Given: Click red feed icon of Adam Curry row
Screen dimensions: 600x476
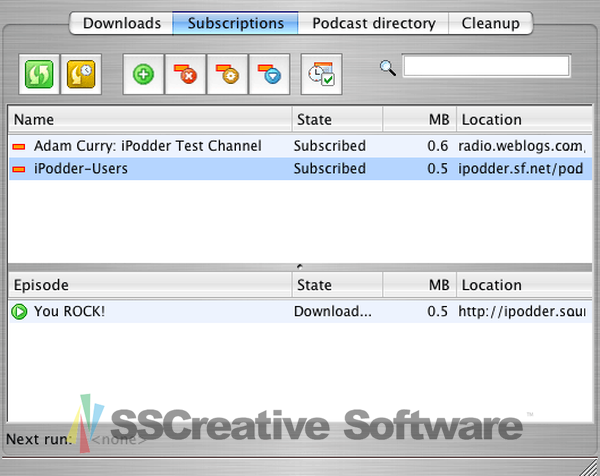Looking at the screenshot, I should tap(19, 147).
